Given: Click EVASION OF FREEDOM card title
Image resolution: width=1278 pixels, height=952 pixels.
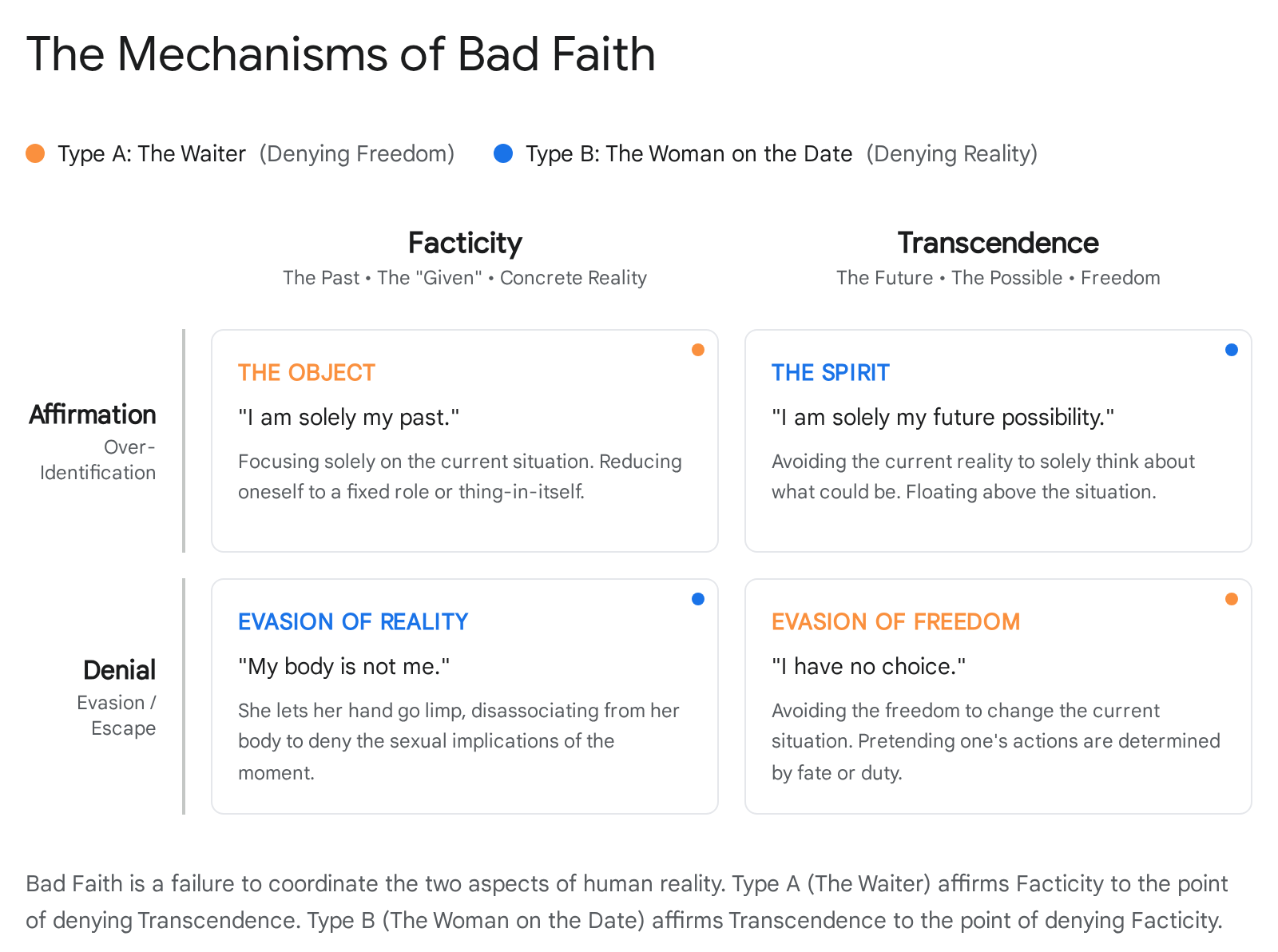Looking at the screenshot, I should pos(895,622).
